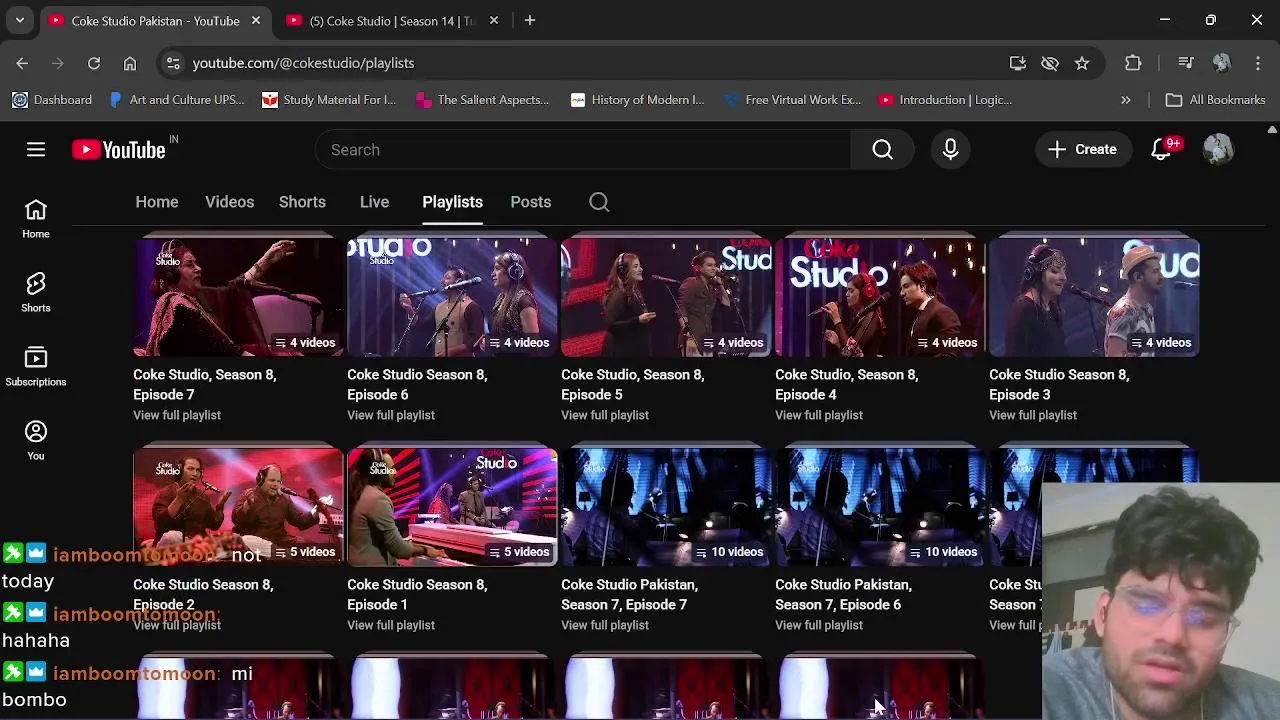Open the History of Modern I... bookmark
This screenshot has height=720, width=1280.
[x=638, y=100]
